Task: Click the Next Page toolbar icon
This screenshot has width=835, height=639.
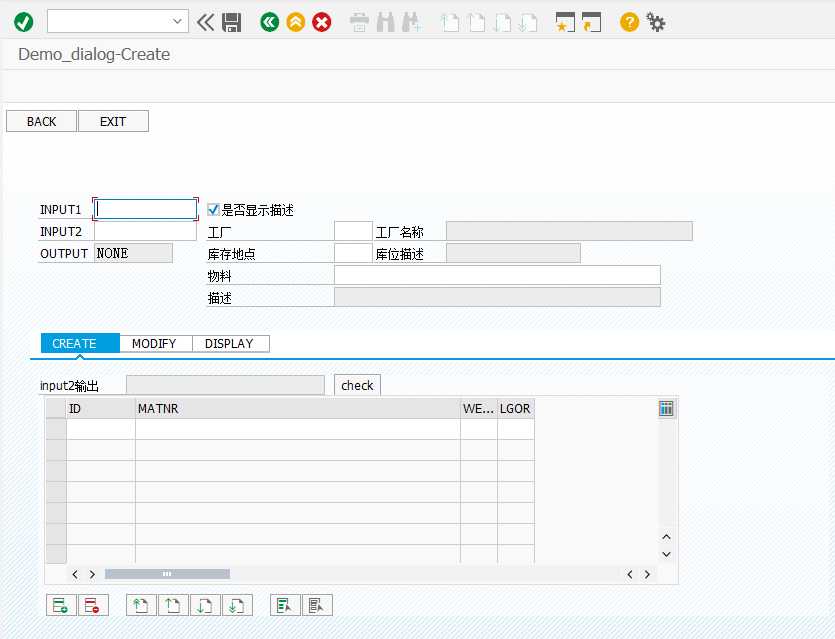Action: pyautogui.click(x=502, y=22)
